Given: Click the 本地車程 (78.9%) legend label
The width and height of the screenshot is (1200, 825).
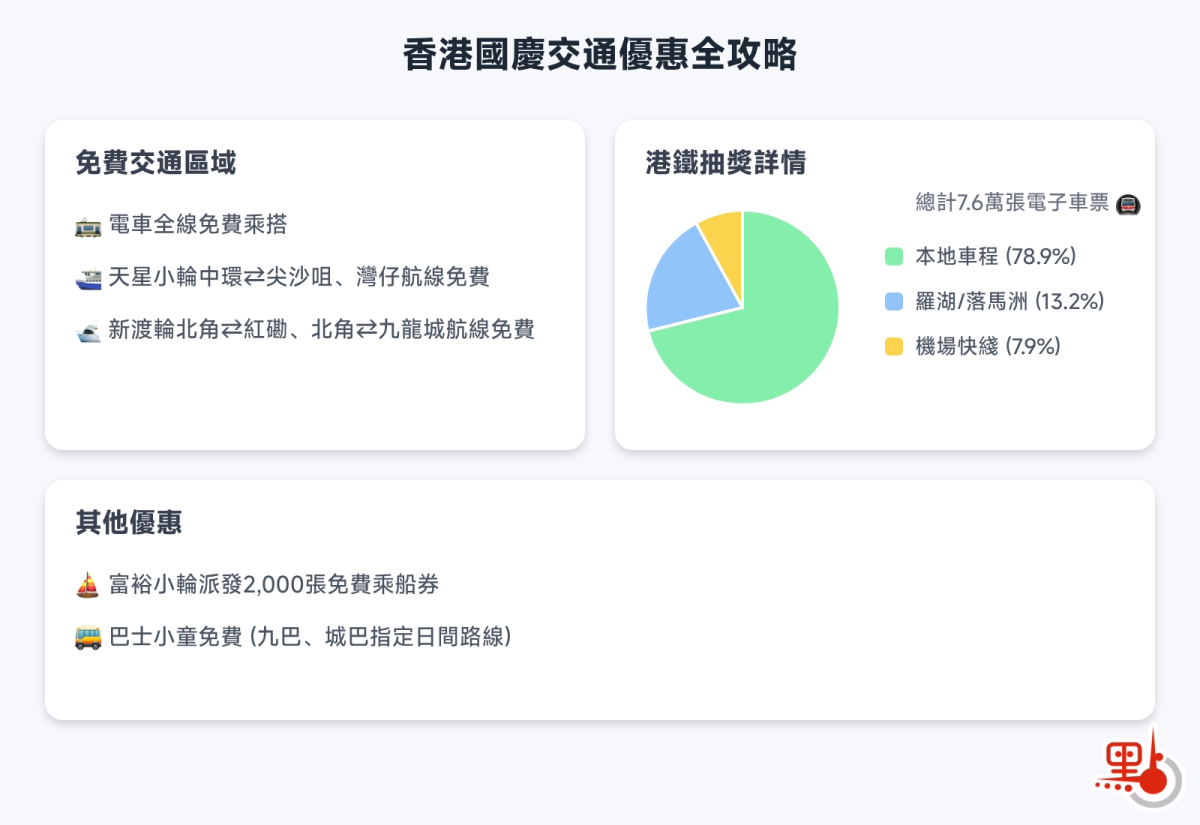Looking at the screenshot, I should (x=996, y=257).
